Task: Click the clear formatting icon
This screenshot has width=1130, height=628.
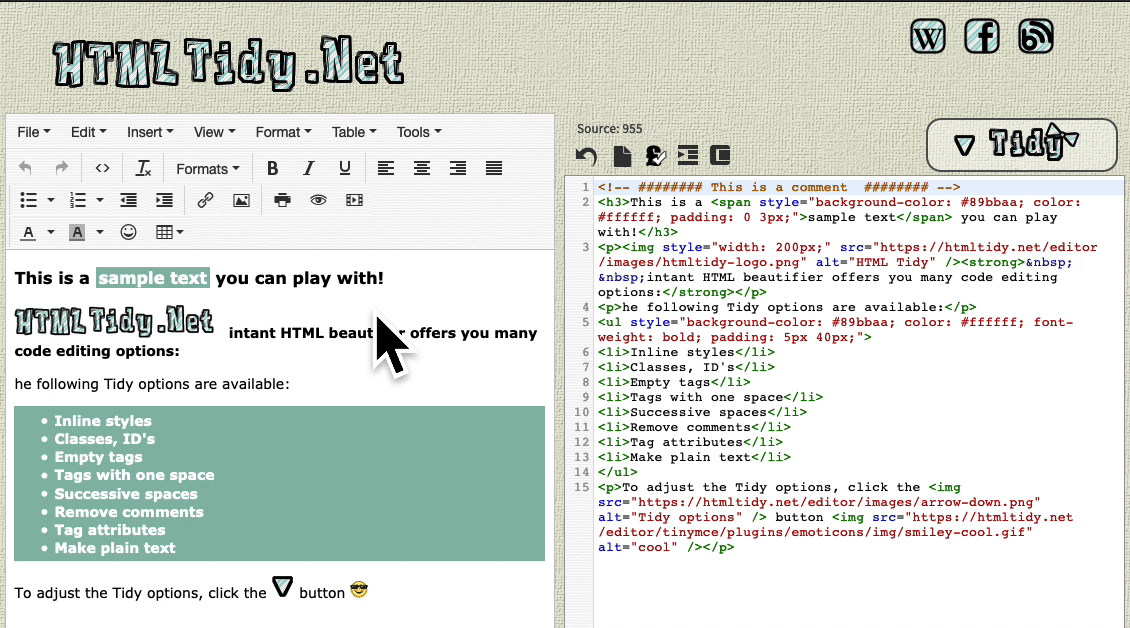Action: pyautogui.click(x=144, y=169)
